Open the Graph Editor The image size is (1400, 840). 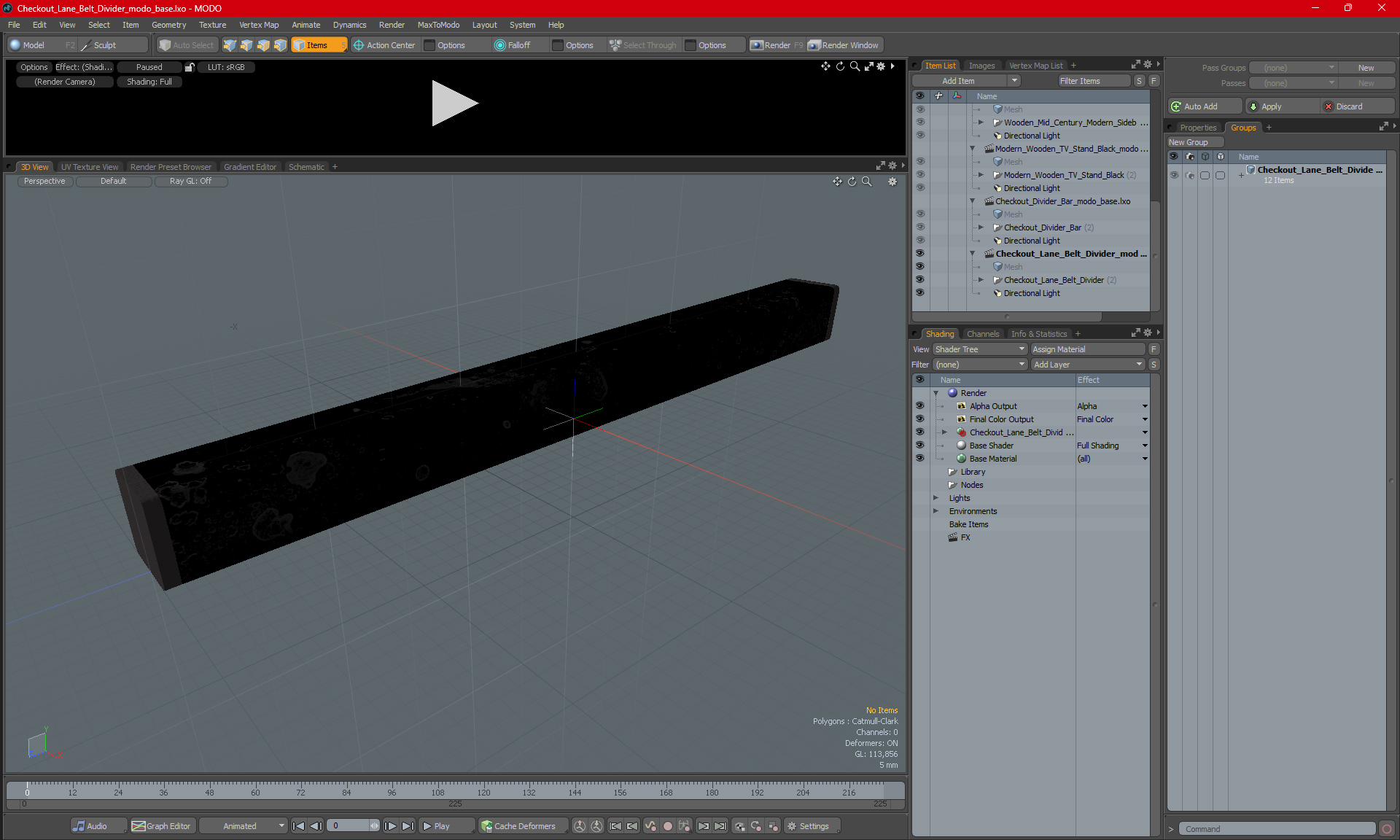[162, 826]
